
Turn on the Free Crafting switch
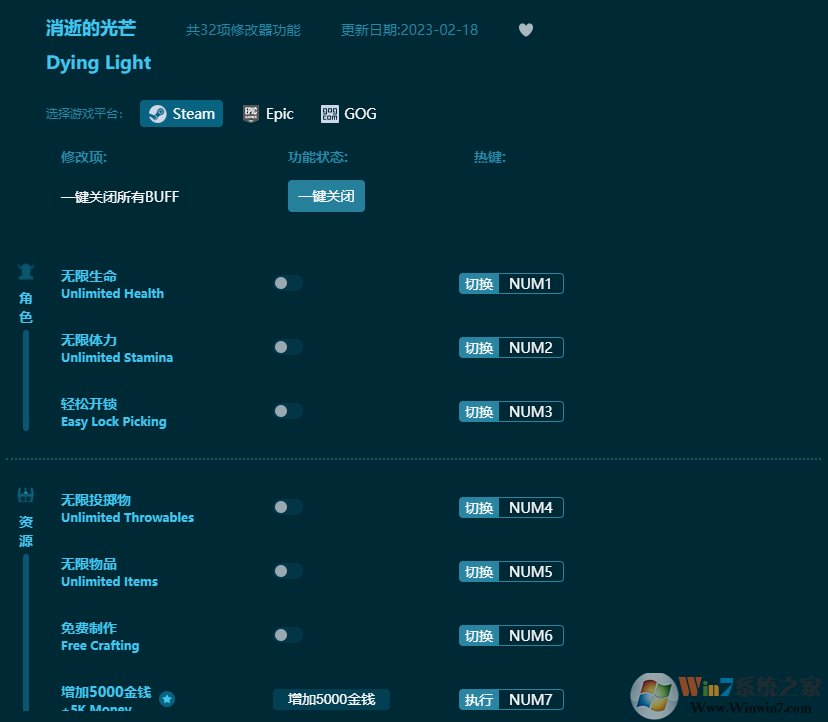pyautogui.click(x=287, y=635)
